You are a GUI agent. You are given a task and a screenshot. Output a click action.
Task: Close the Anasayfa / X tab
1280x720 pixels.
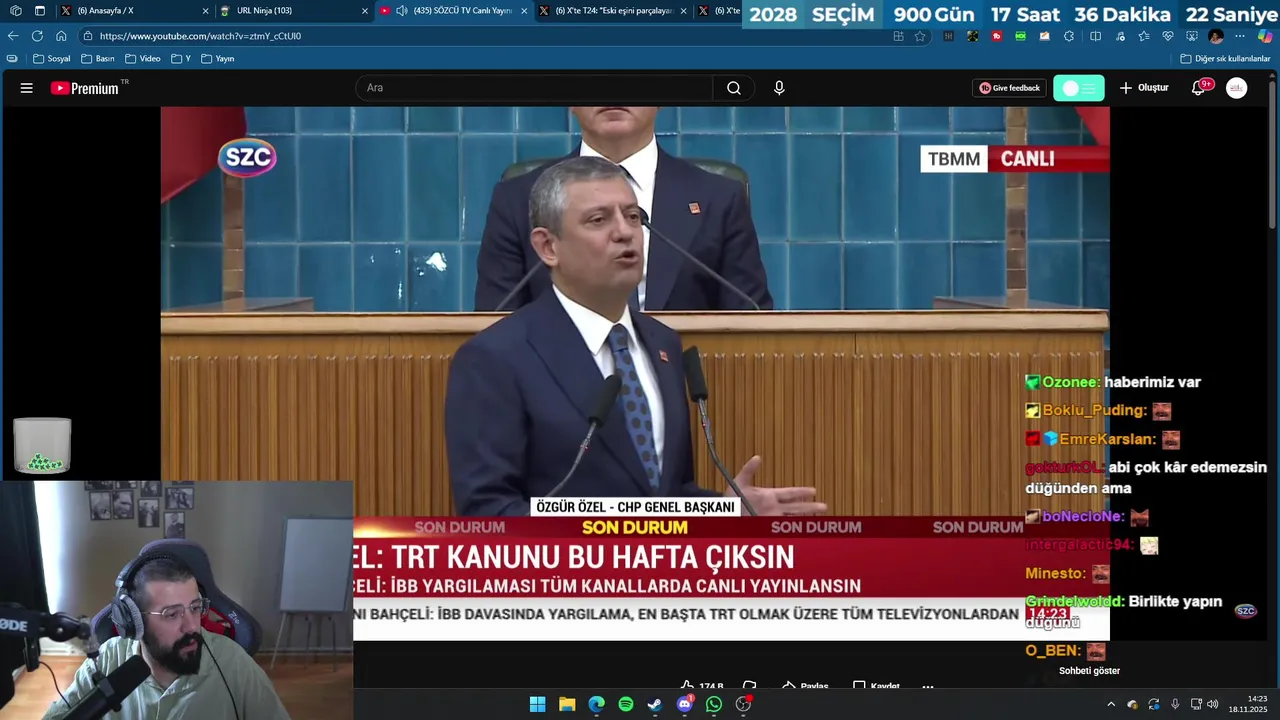coord(205,11)
